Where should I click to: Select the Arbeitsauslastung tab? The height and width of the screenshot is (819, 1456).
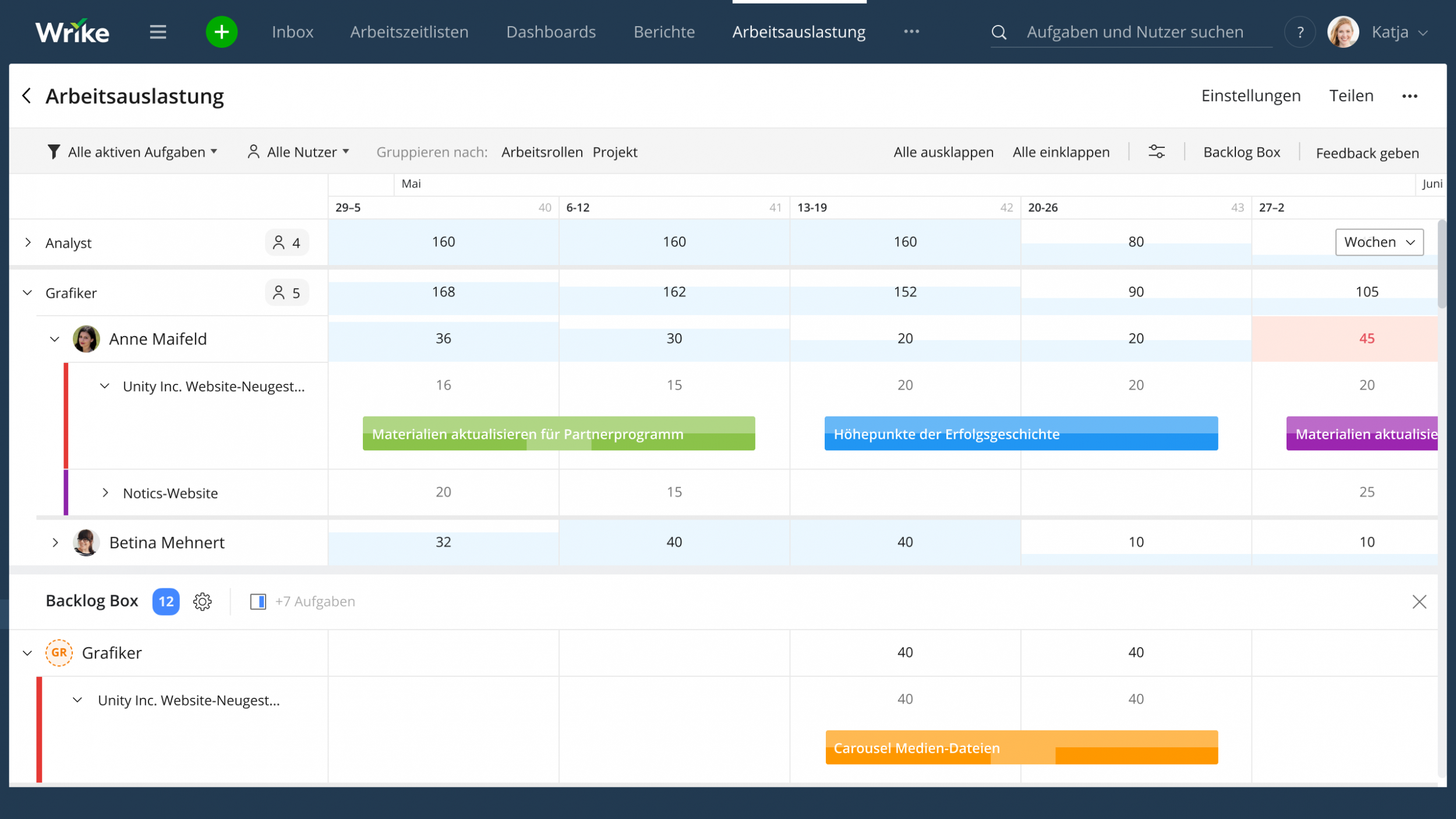pyautogui.click(x=798, y=32)
